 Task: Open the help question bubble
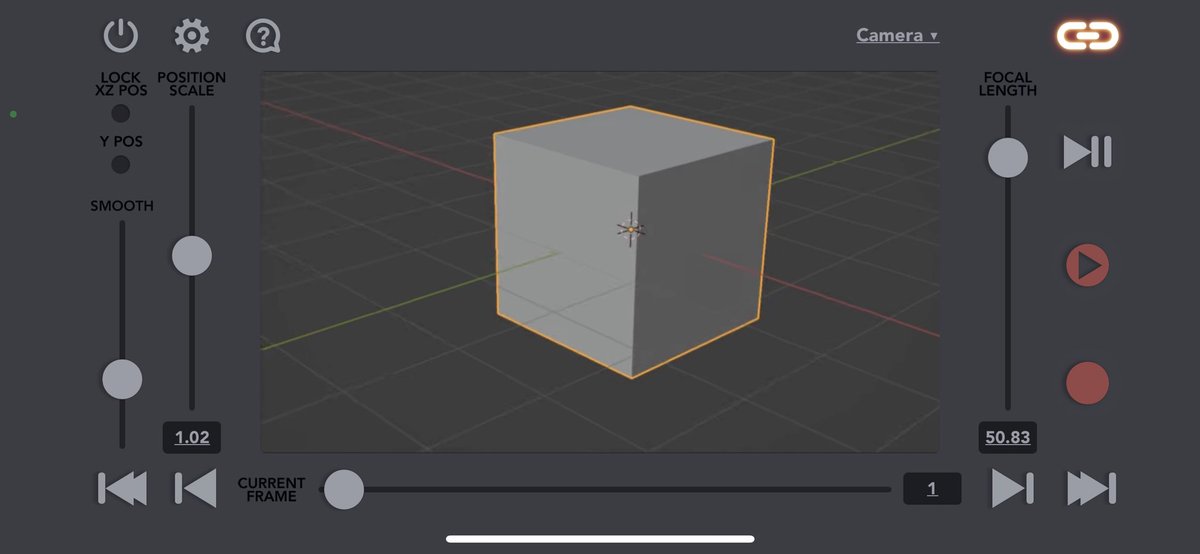click(263, 37)
